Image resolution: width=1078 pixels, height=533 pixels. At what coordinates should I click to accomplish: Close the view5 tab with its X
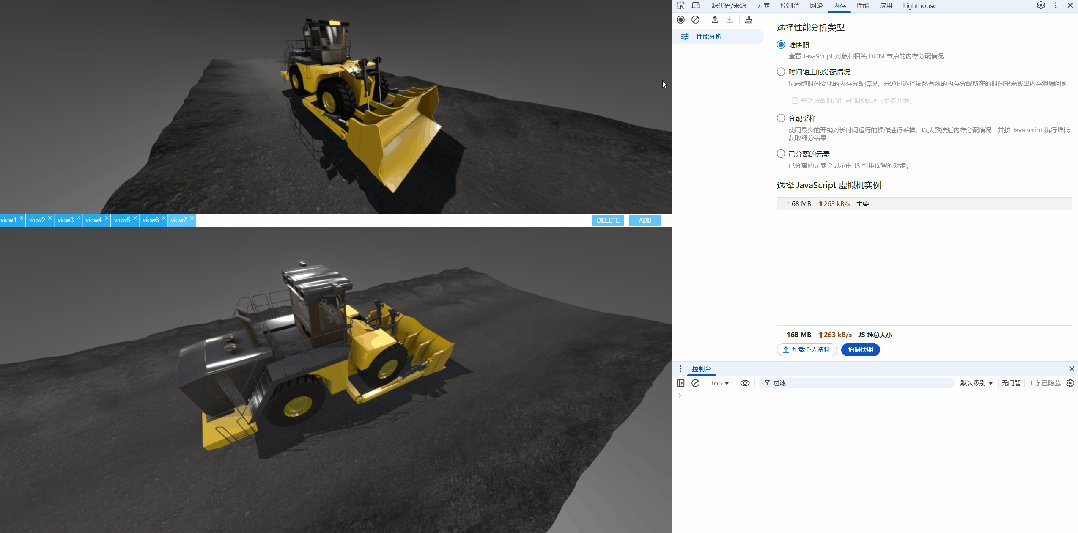pos(135,218)
